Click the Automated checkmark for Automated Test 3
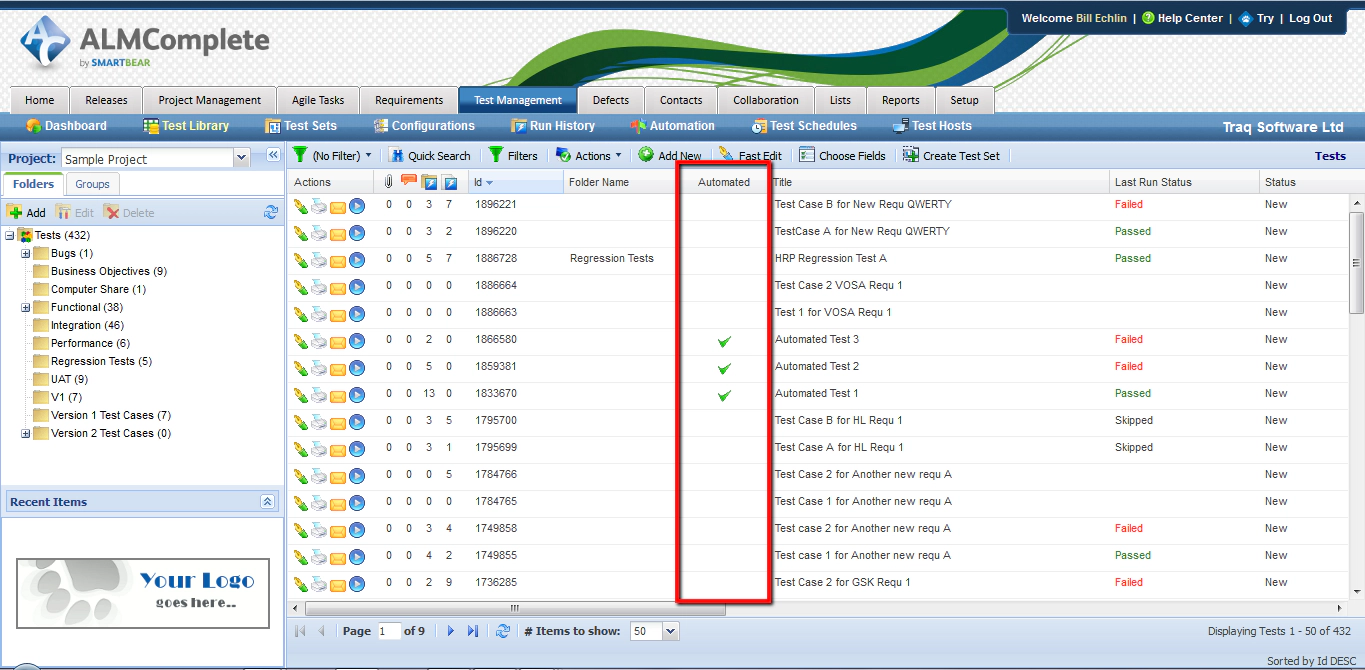Viewport: 1365px width, 670px height. click(x=724, y=341)
